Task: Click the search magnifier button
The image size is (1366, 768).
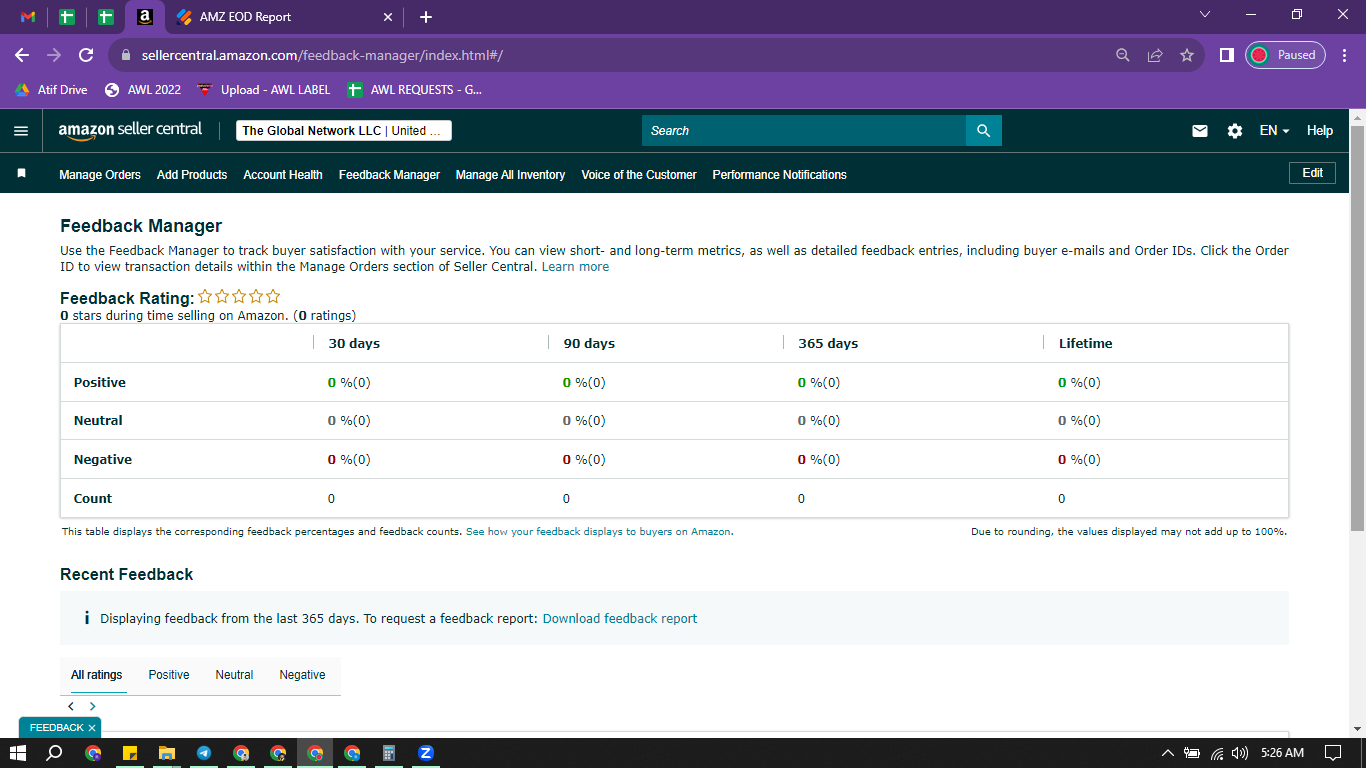Action: [x=984, y=131]
